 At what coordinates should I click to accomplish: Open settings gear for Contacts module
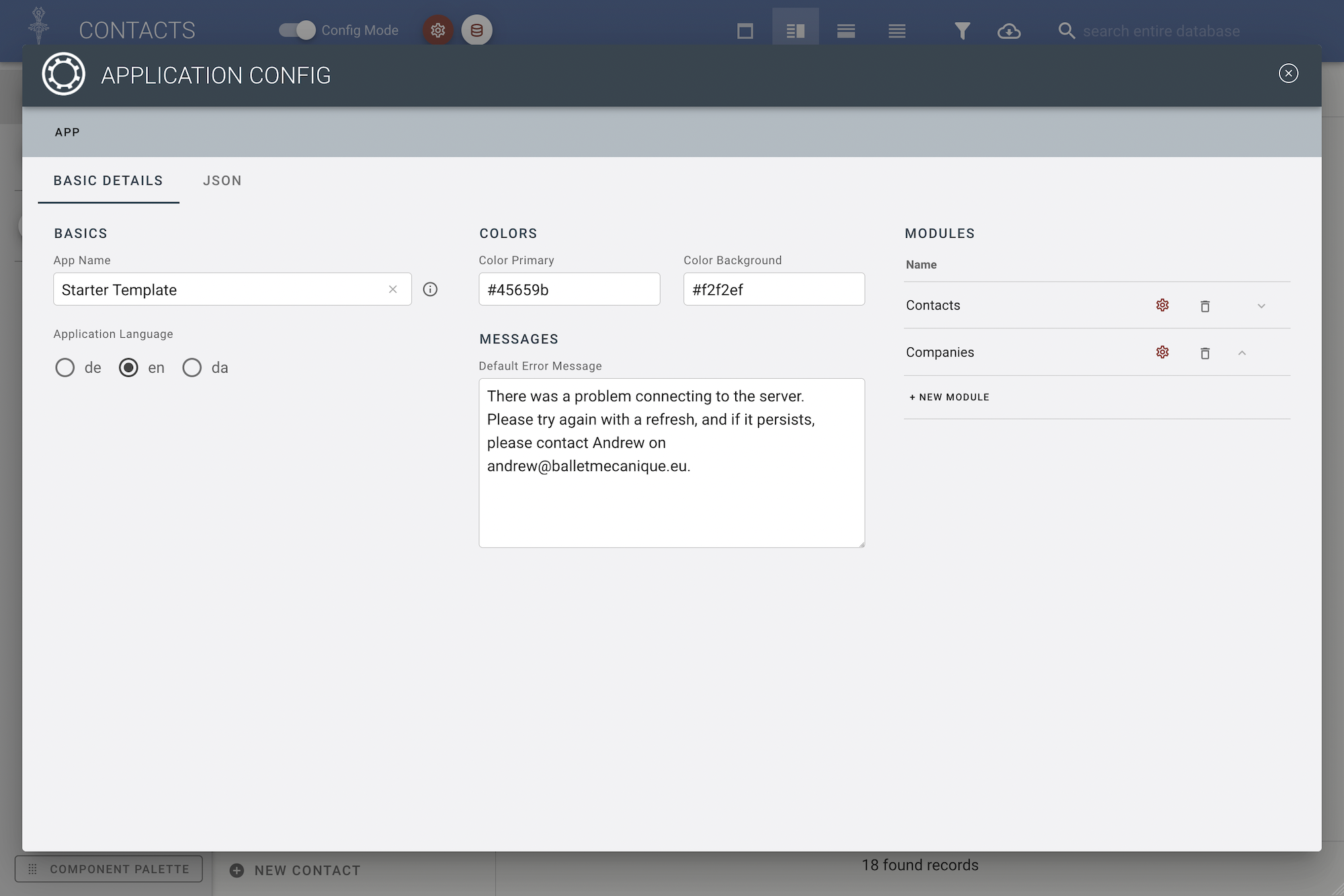1162,306
